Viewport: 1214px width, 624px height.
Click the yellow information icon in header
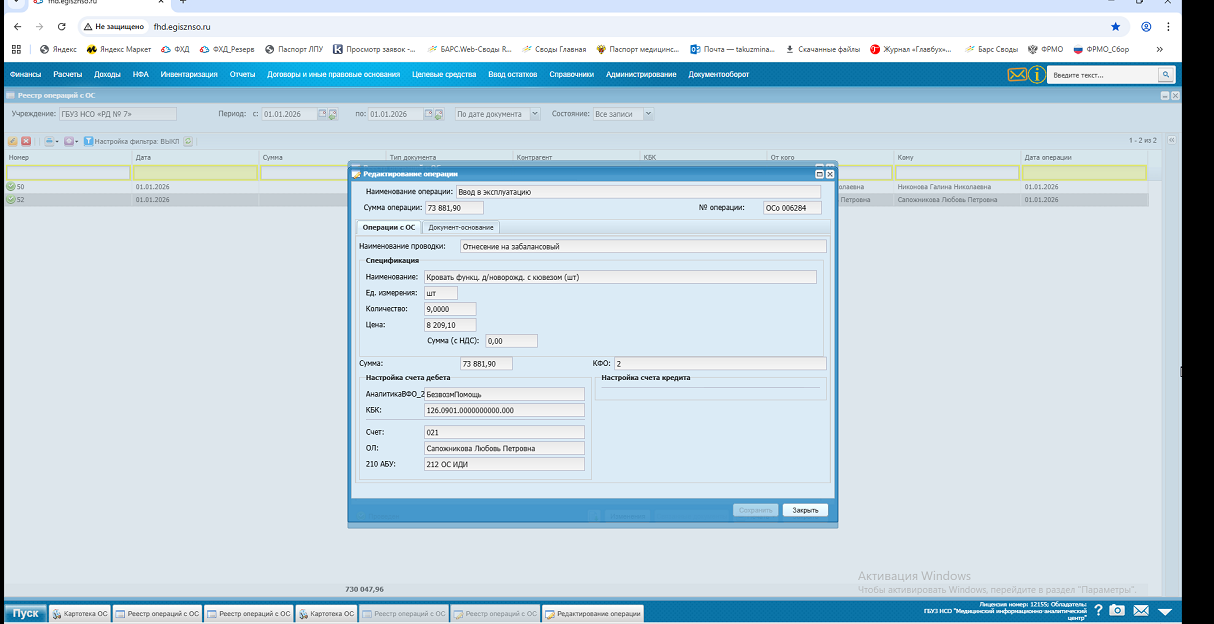(x=1037, y=74)
